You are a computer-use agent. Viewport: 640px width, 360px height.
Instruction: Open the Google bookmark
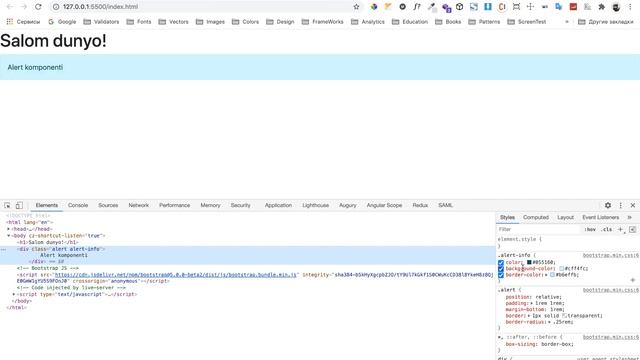coord(62,22)
